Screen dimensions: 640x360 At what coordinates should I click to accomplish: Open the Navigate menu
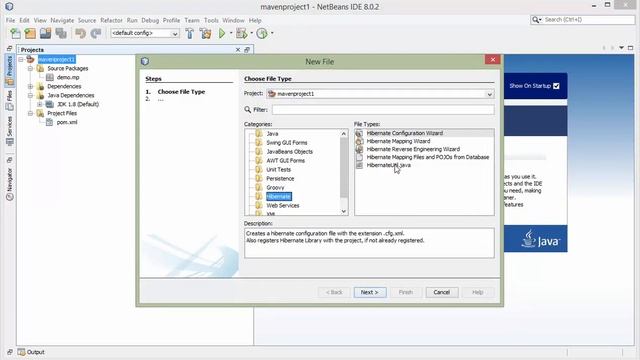coord(62,20)
